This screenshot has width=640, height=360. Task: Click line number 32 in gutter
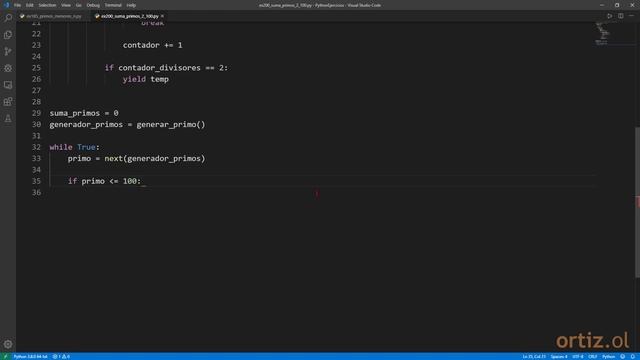[x=36, y=147]
